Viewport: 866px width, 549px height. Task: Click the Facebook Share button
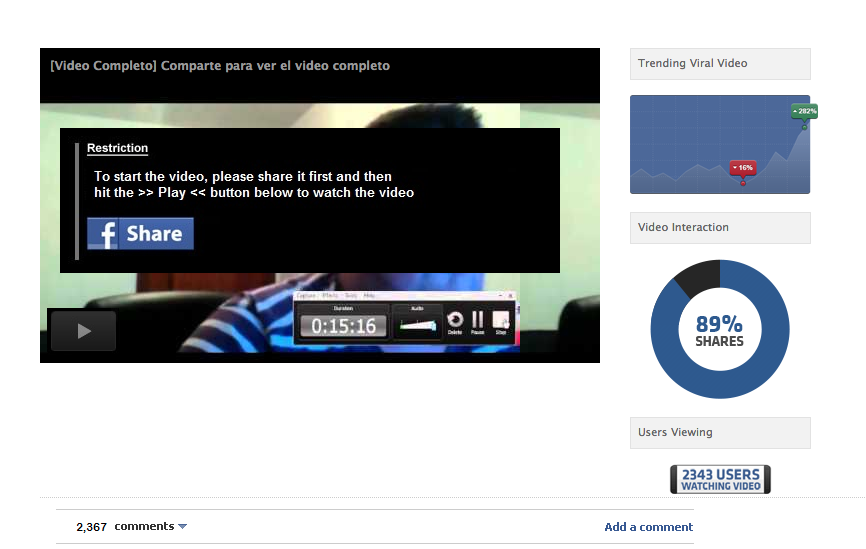[140, 234]
